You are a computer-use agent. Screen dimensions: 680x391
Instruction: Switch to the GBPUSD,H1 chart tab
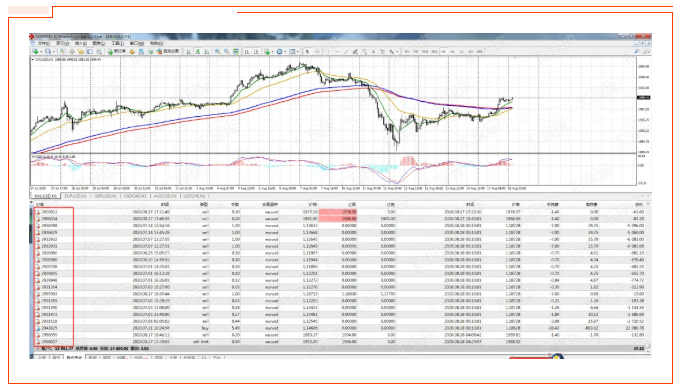(105, 196)
